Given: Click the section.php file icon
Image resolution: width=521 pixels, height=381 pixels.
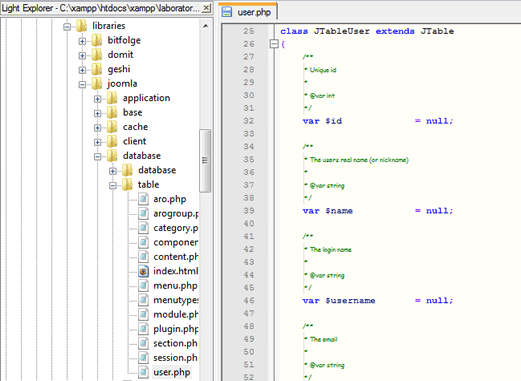Looking at the screenshot, I should 143,343.
